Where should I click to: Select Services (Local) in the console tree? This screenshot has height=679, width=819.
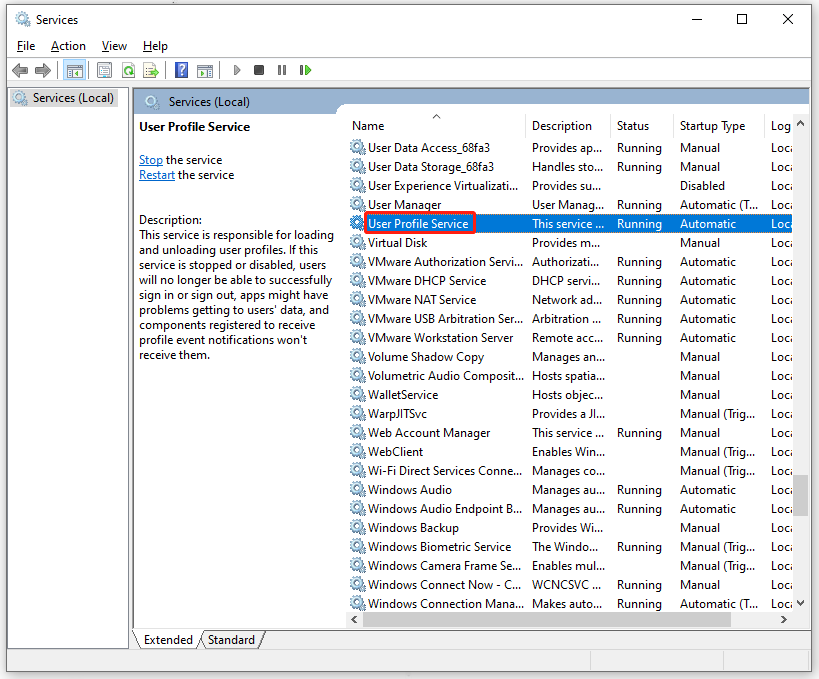(x=73, y=98)
